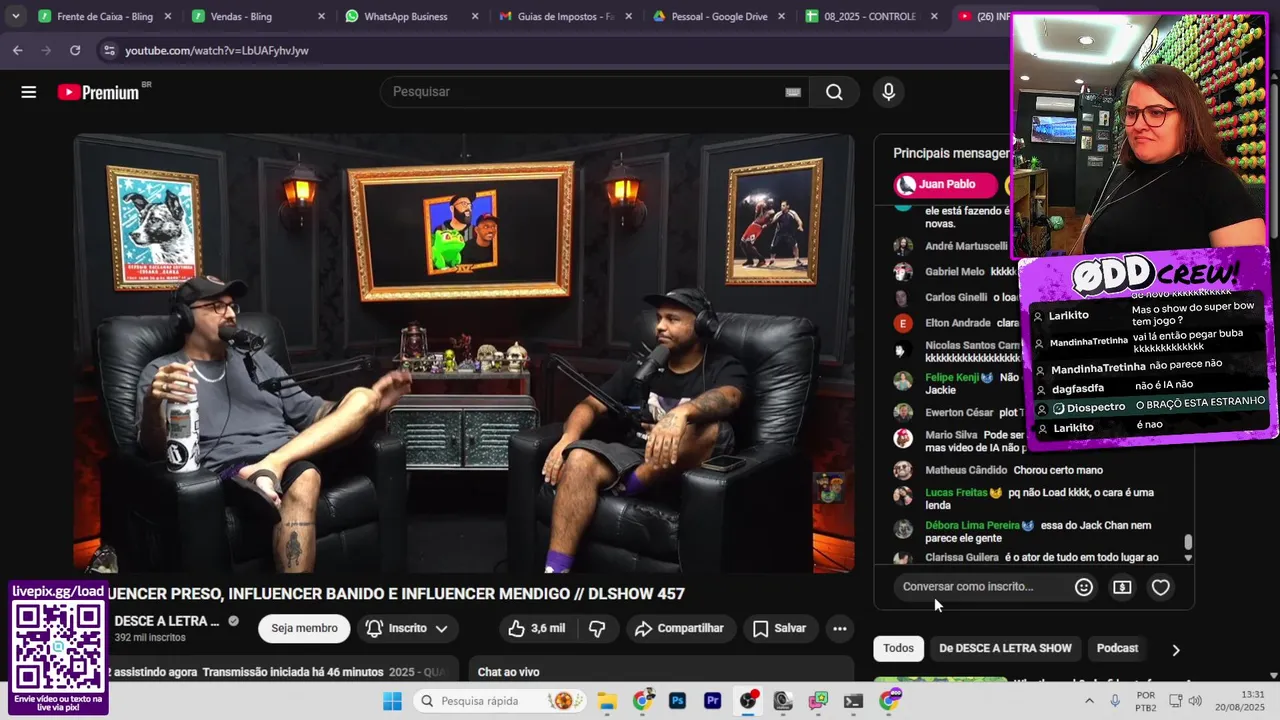Show hidden system tray icons chevron
The image size is (1280, 720).
click(1089, 701)
